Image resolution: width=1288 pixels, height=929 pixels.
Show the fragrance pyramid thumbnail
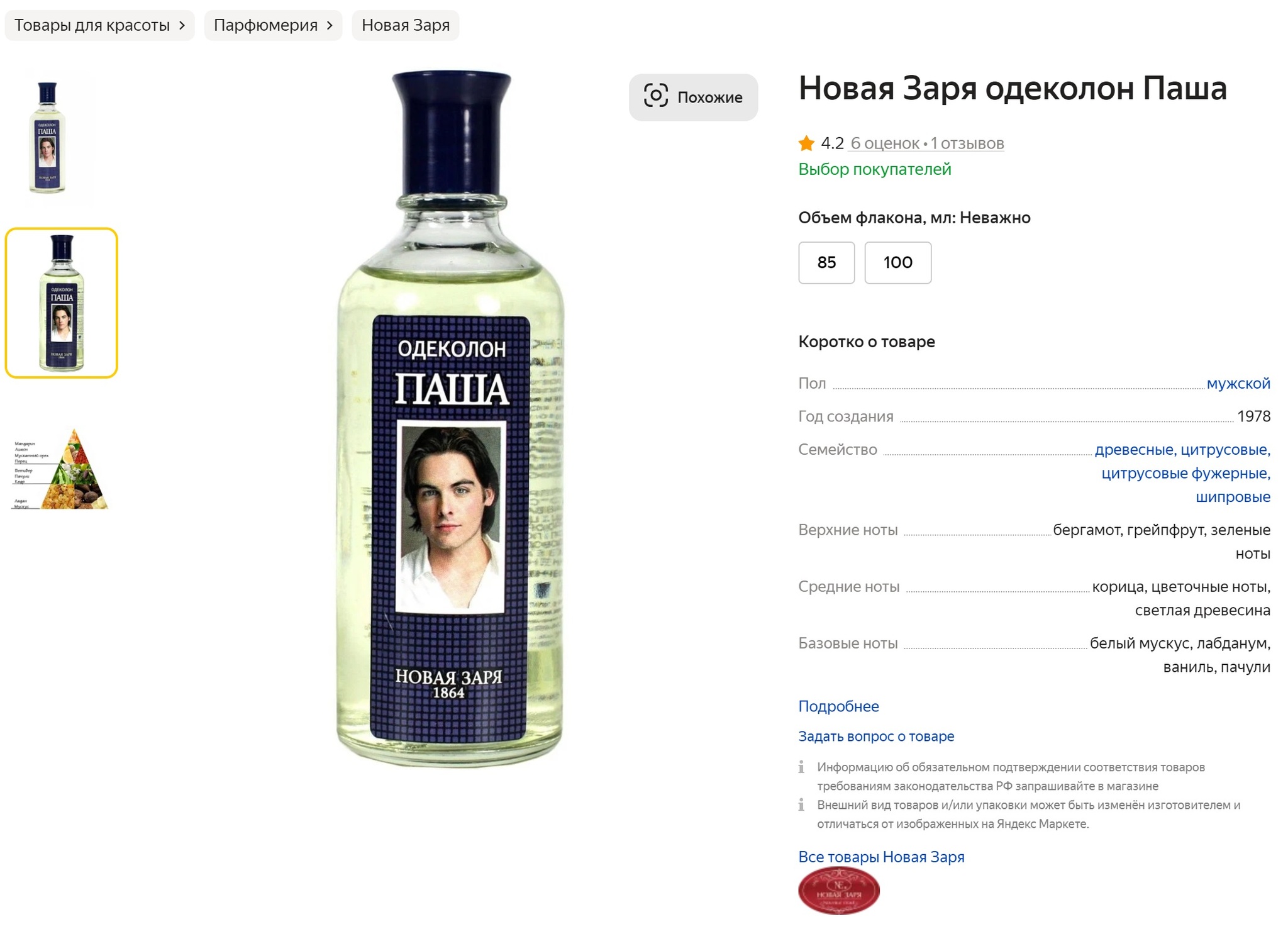tap(60, 469)
